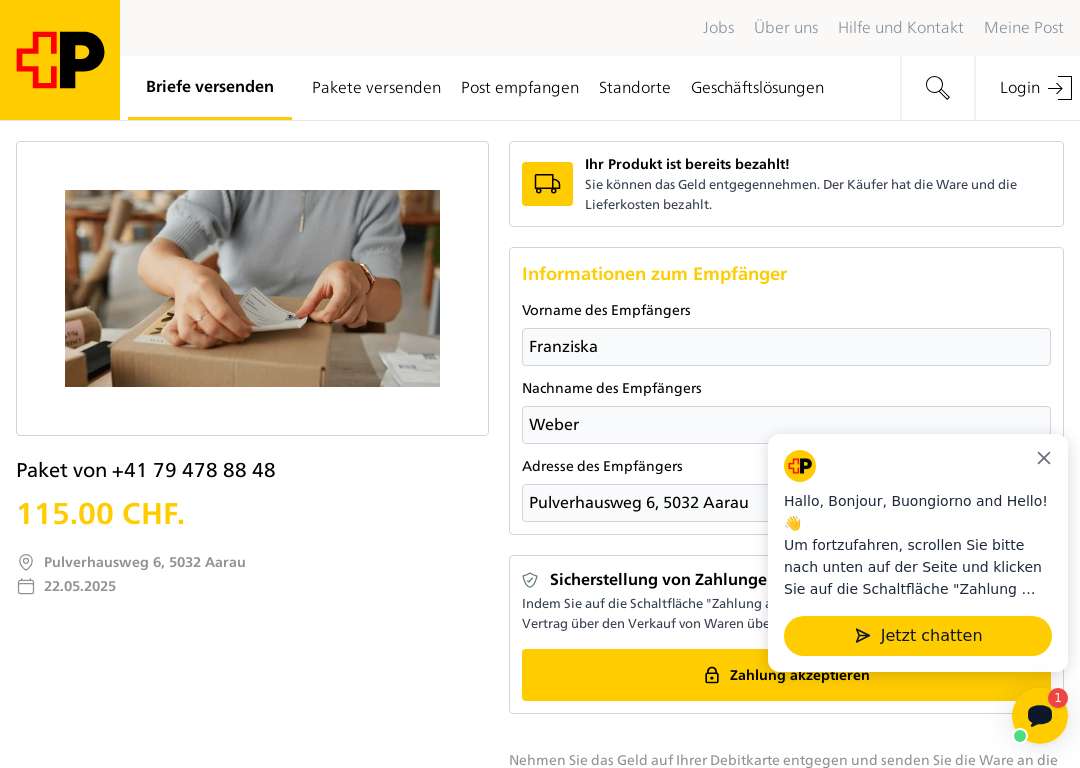Click the package photo thumbnail
The width and height of the screenshot is (1080, 768).
pyautogui.click(x=252, y=289)
